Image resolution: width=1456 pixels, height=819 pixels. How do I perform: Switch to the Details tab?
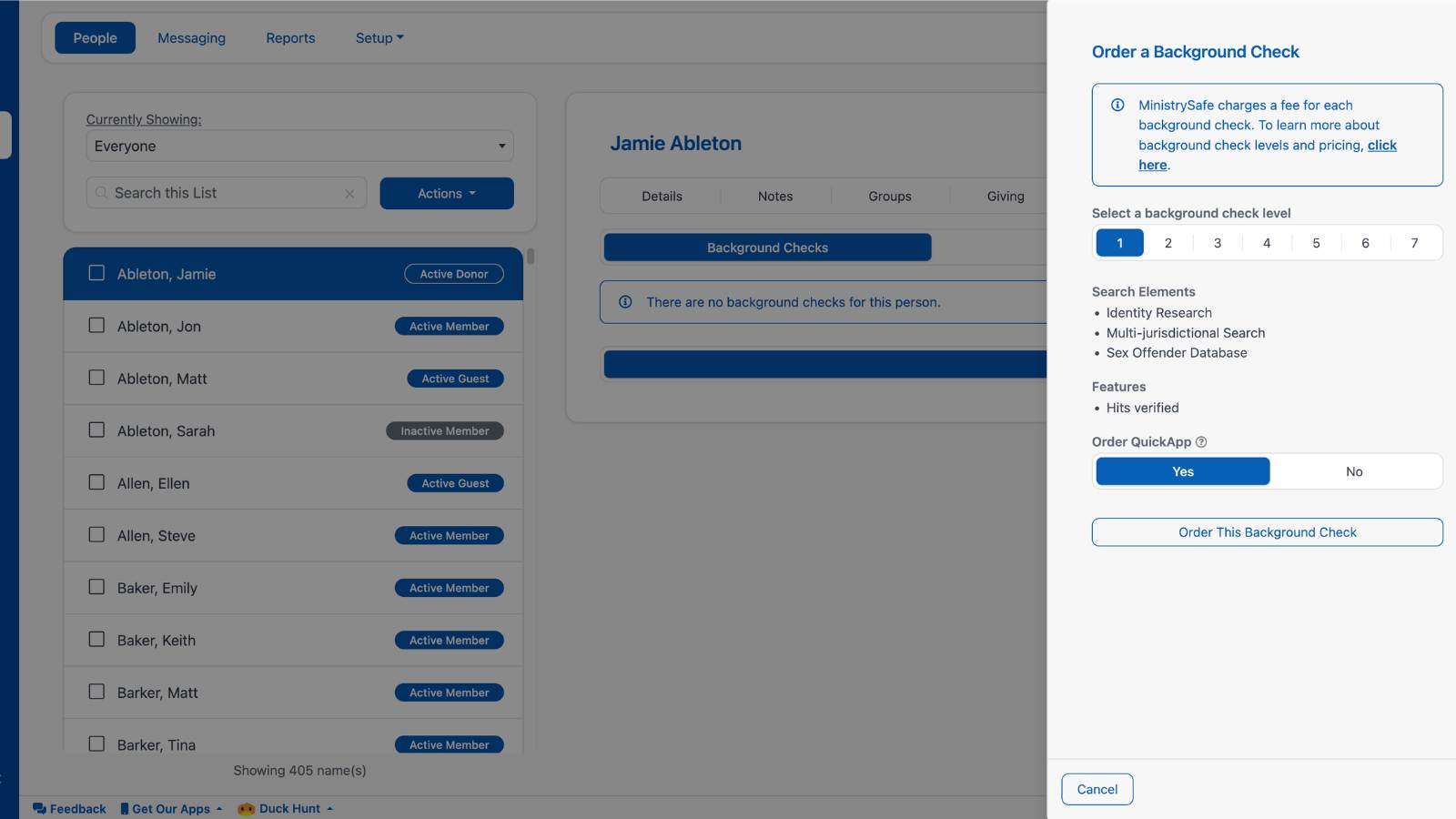tap(662, 196)
